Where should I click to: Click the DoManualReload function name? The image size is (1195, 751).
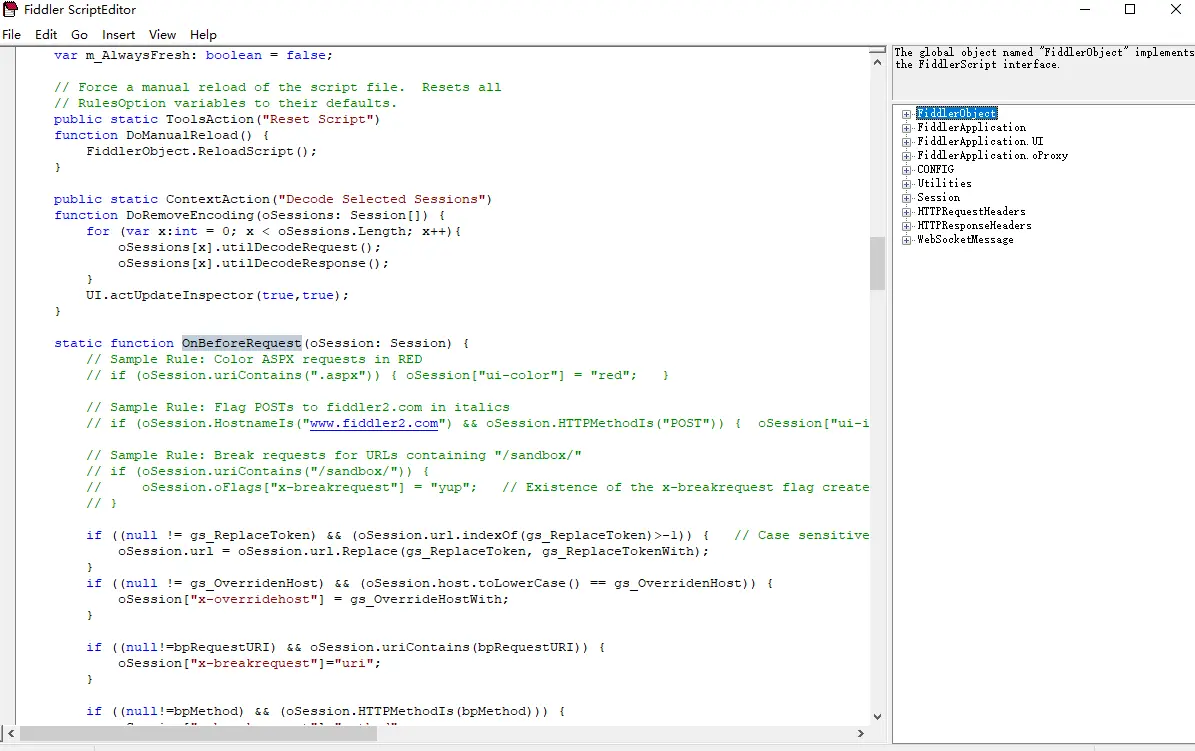tap(182, 135)
